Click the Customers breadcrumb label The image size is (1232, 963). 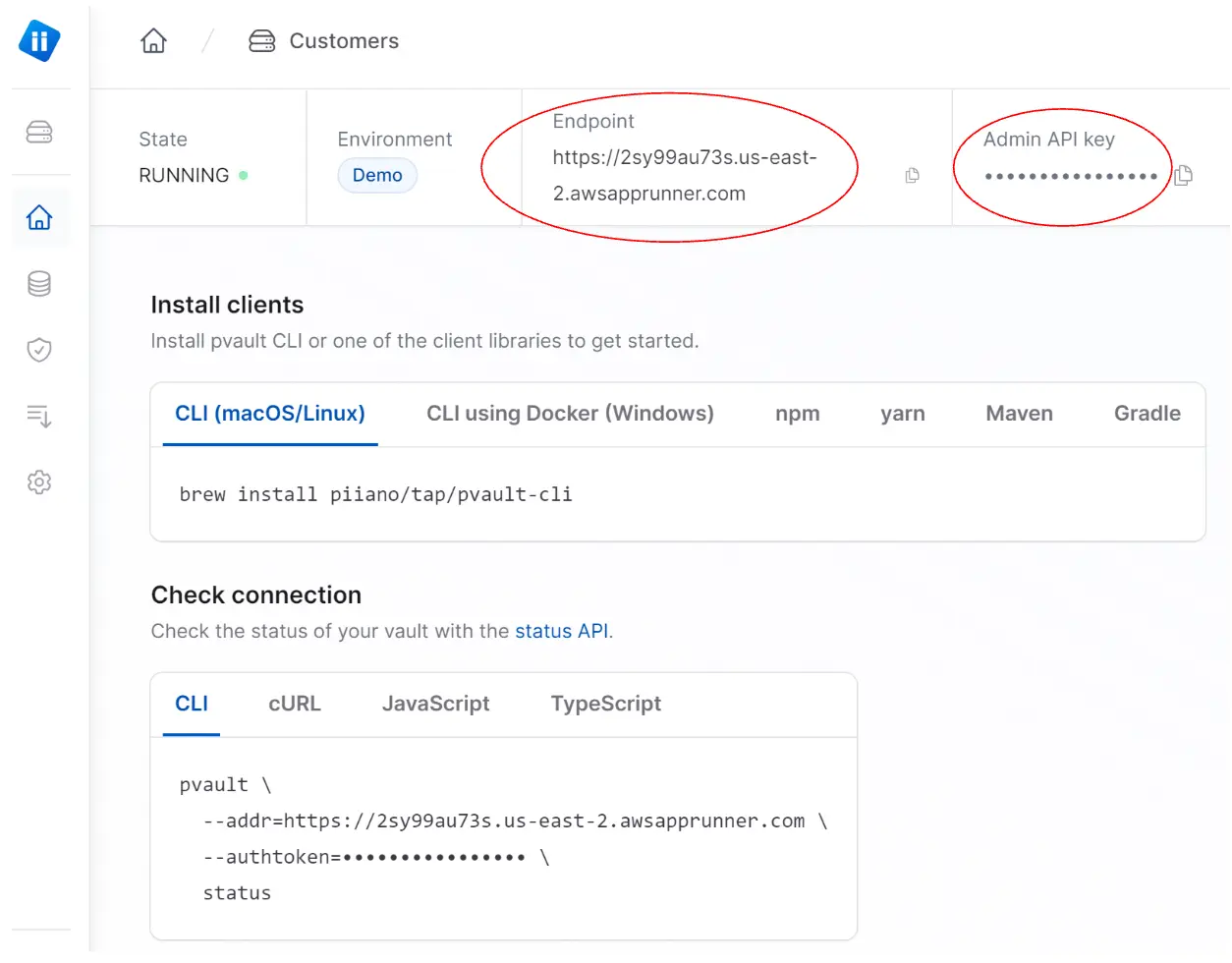click(344, 40)
